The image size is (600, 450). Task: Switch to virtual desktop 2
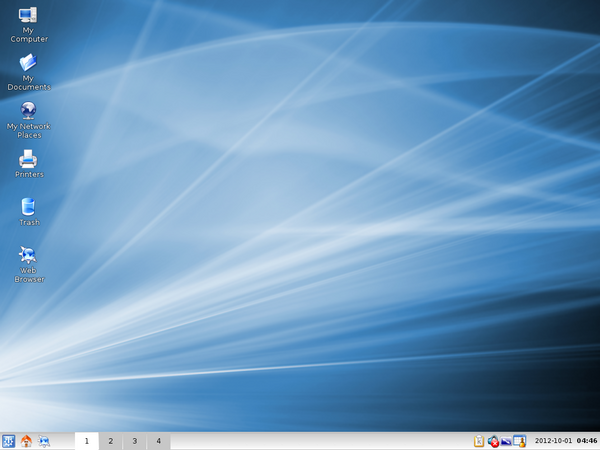pyautogui.click(x=111, y=441)
